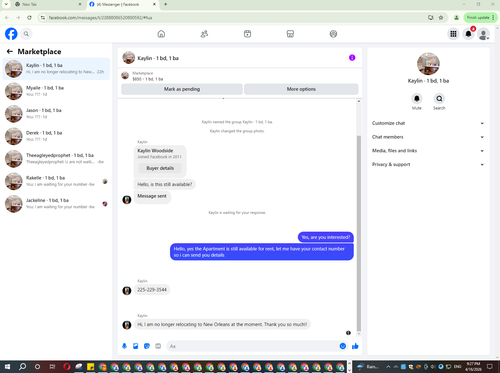Open the tab search dropdown arrow
The image size is (500, 373).
pos(6,4)
